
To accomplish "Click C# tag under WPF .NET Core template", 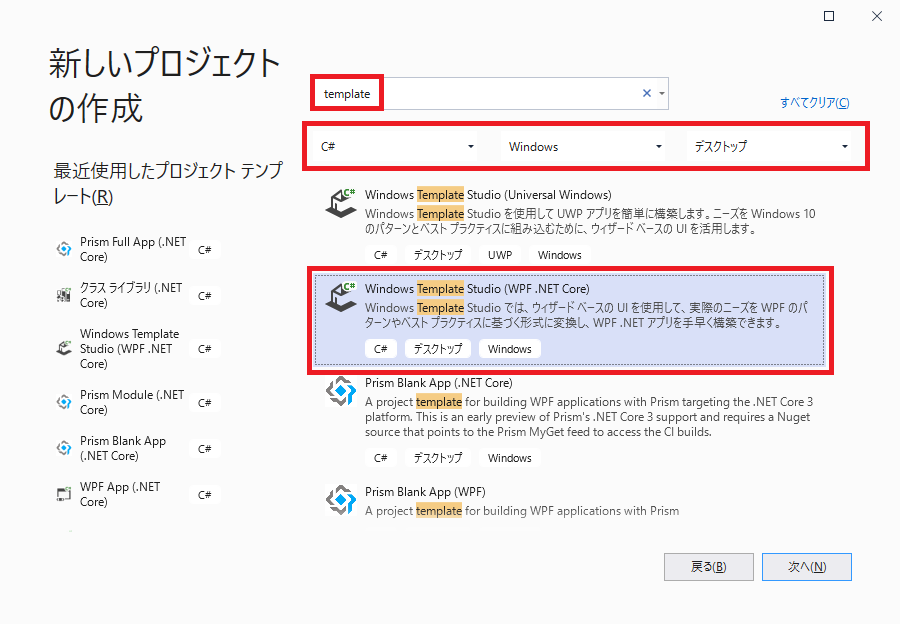I will point(381,348).
